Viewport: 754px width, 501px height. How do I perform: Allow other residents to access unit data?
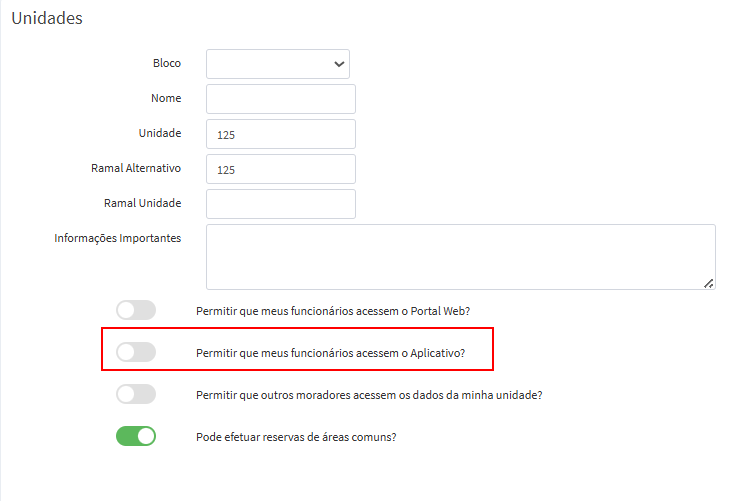[136, 394]
